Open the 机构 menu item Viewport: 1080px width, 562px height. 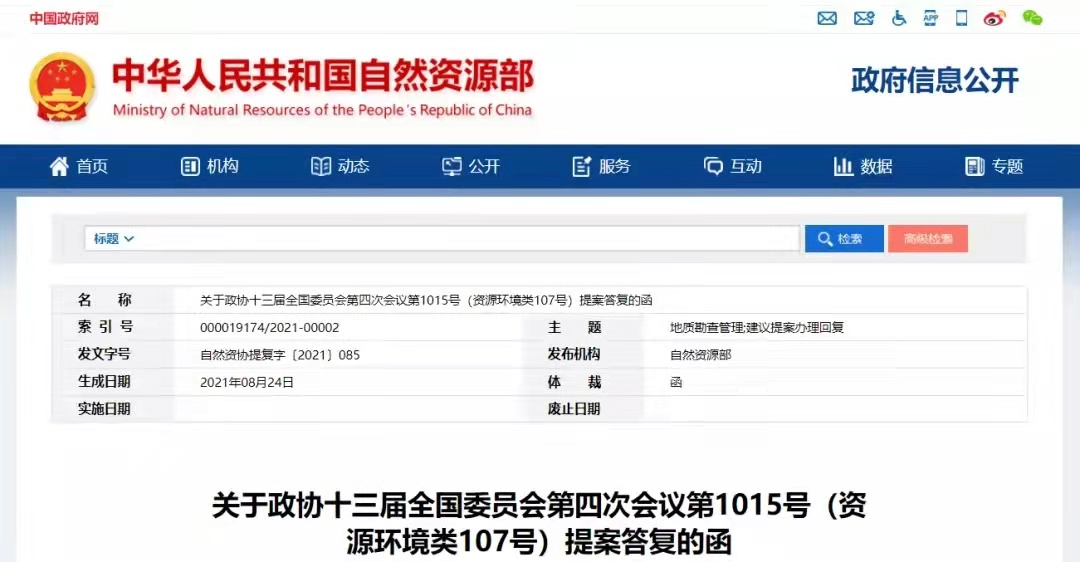click(x=222, y=166)
